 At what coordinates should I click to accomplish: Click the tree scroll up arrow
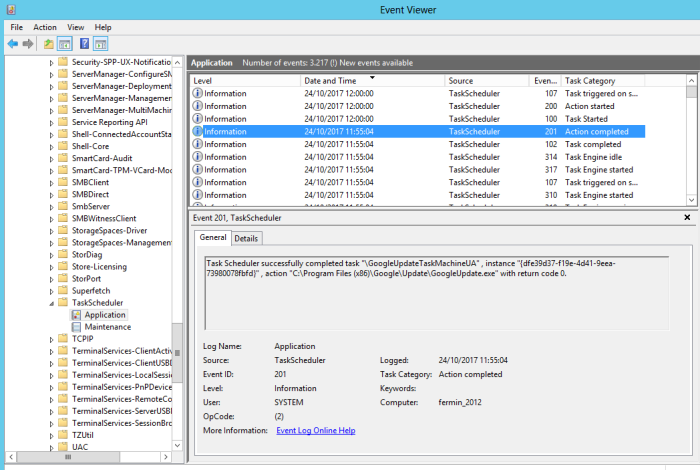(177, 62)
